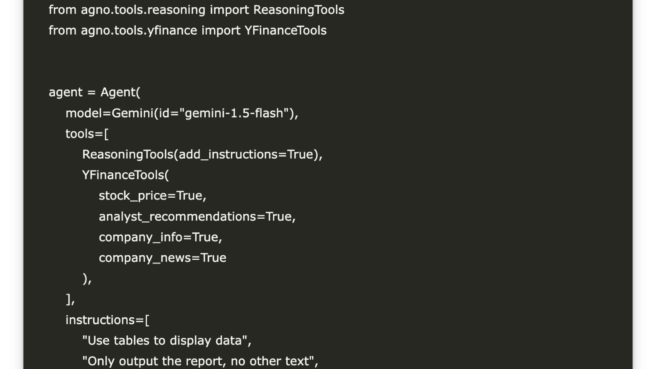This screenshot has width=656, height=369.
Task: Place cursor on "agent = Agent(" line
Action: click(95, 92)
